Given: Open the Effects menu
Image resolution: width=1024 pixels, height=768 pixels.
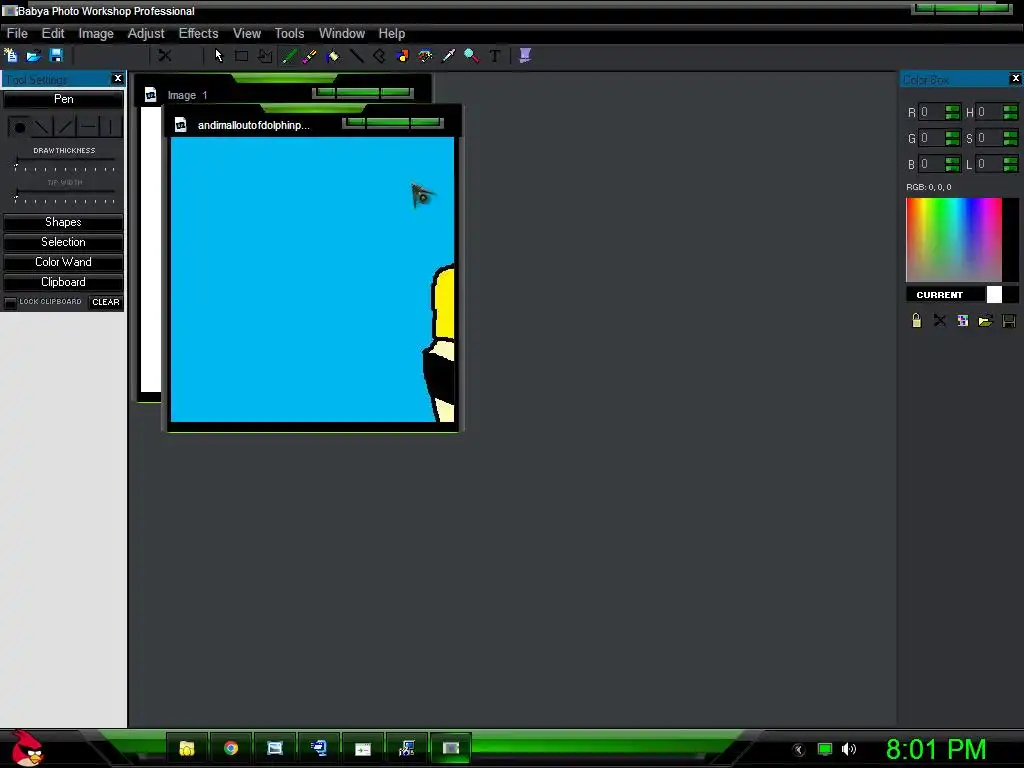Looking at the screenshot, I should (199, 33).
